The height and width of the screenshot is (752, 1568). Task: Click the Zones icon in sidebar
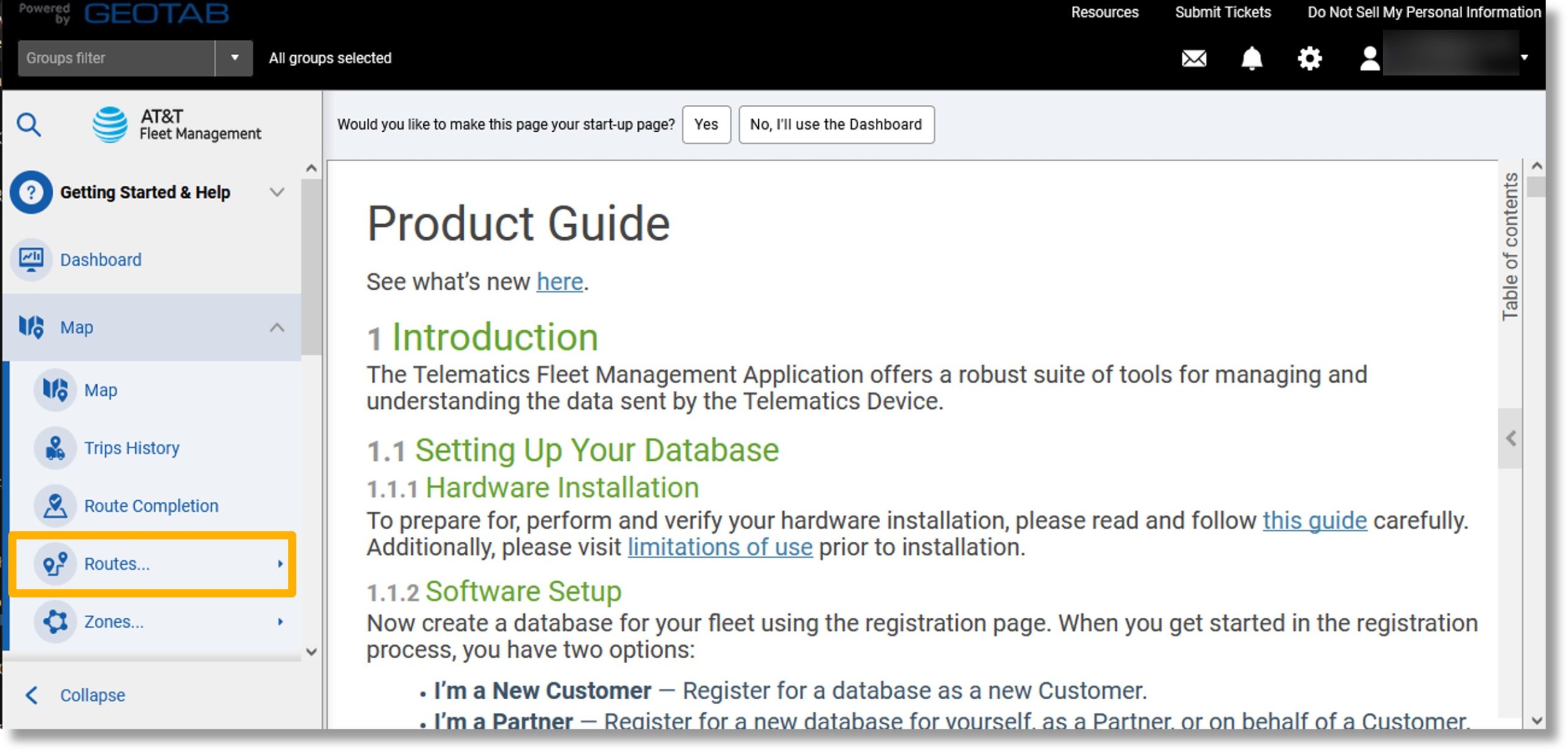coord(55,621)
